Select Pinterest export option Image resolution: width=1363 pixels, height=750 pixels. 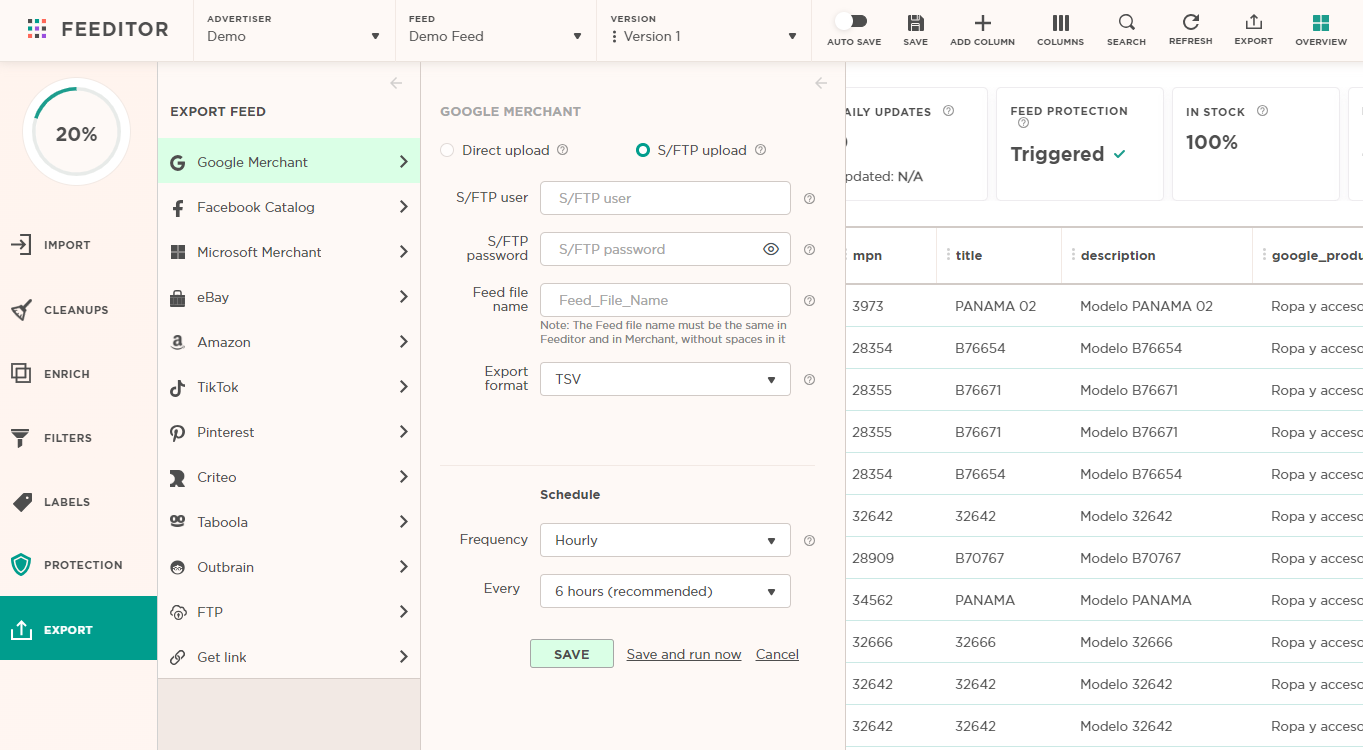click(289, 432)
